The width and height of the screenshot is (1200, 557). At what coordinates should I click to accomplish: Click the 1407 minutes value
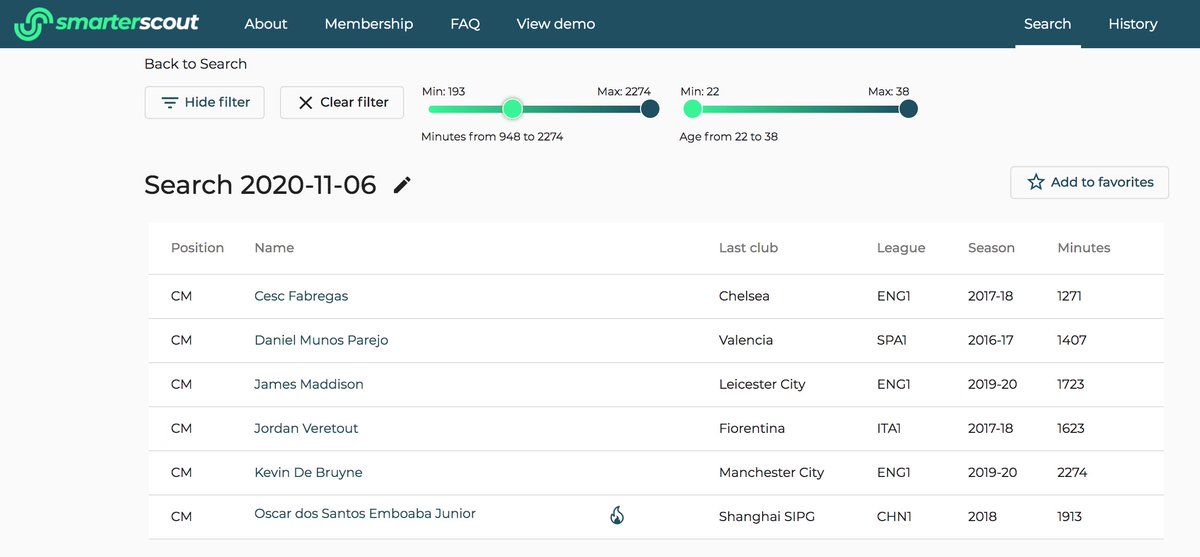point(1071,340)
